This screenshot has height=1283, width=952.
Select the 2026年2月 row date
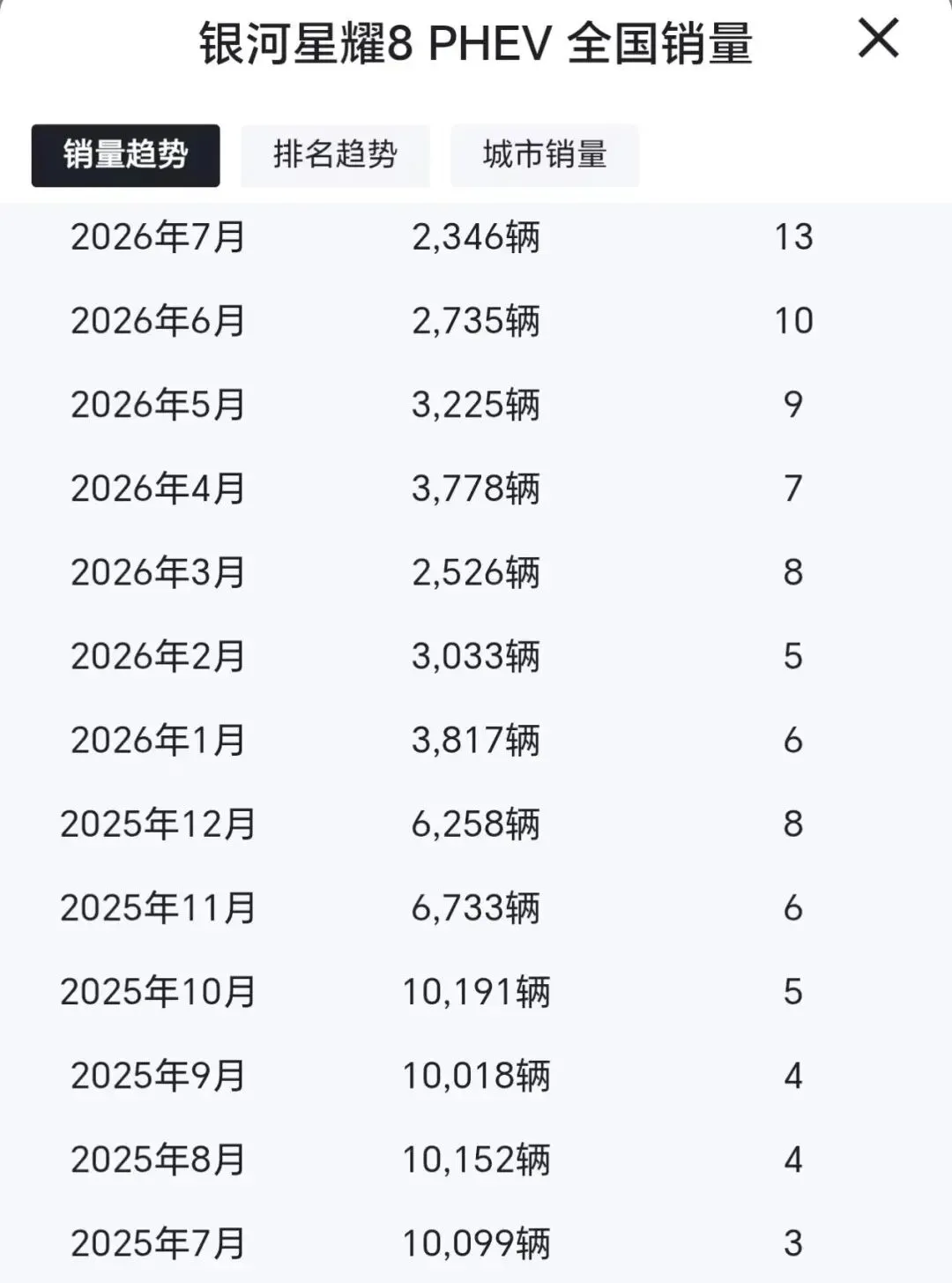point(158,656)
